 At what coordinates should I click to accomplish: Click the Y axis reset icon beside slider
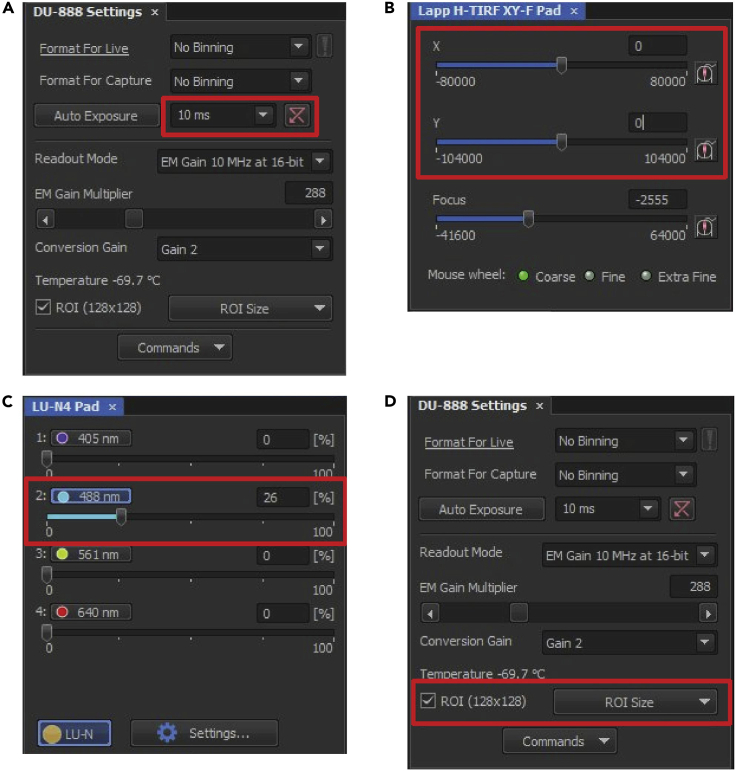pos(706,150)
